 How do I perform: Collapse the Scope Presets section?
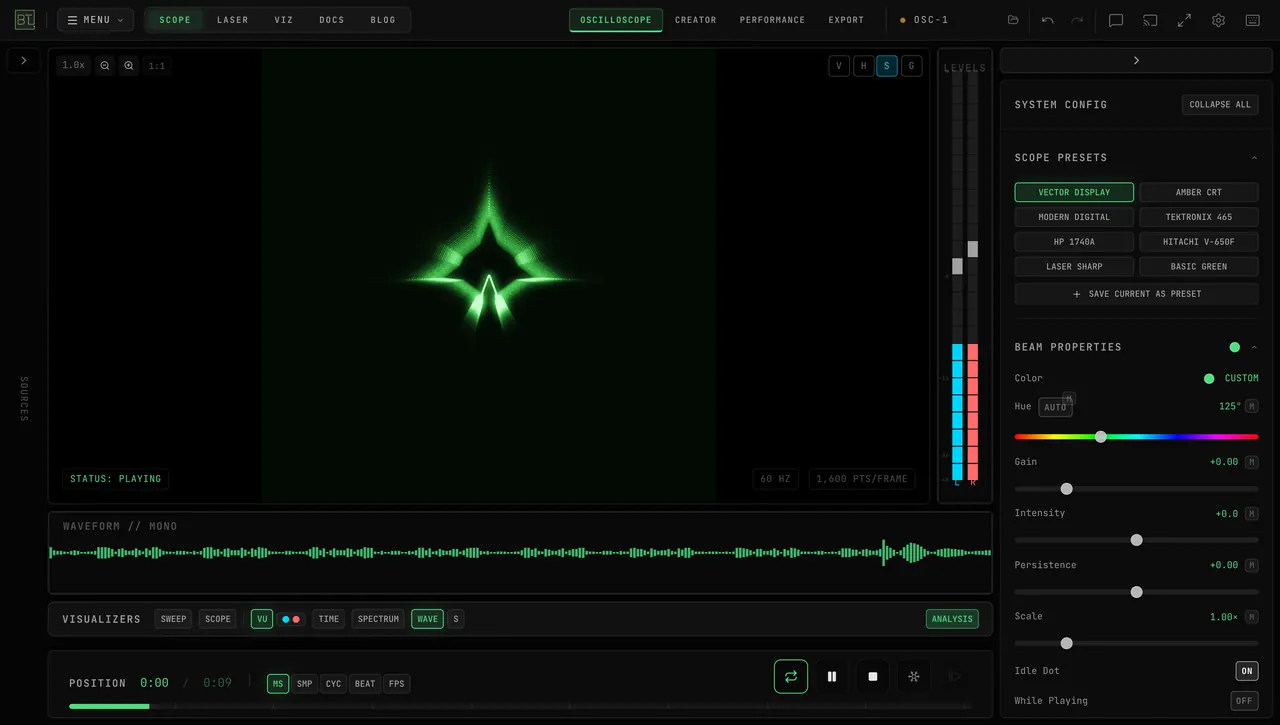[1254, 158]
